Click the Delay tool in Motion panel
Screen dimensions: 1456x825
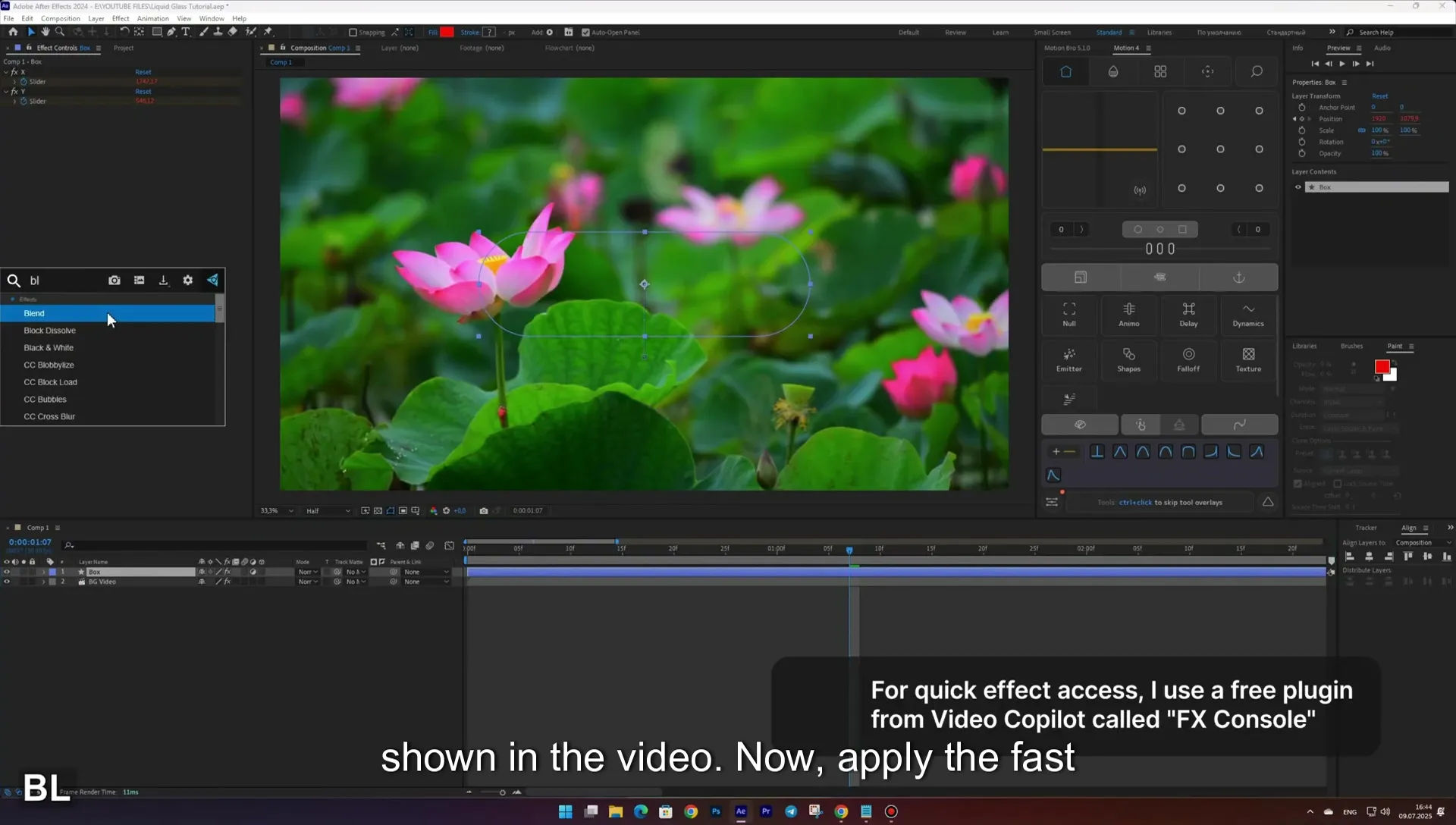(1188, 314)
